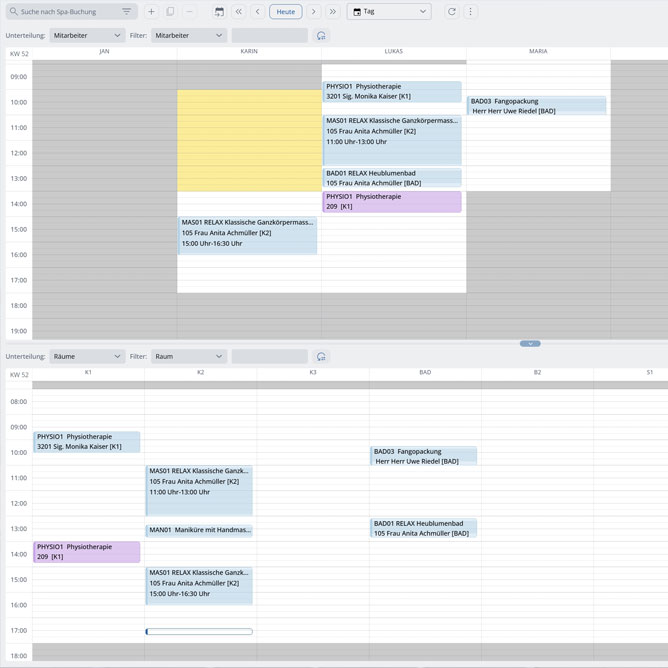Collapse the panel using the splitter chevron
The image size is (668, 668).
point(530,343)
